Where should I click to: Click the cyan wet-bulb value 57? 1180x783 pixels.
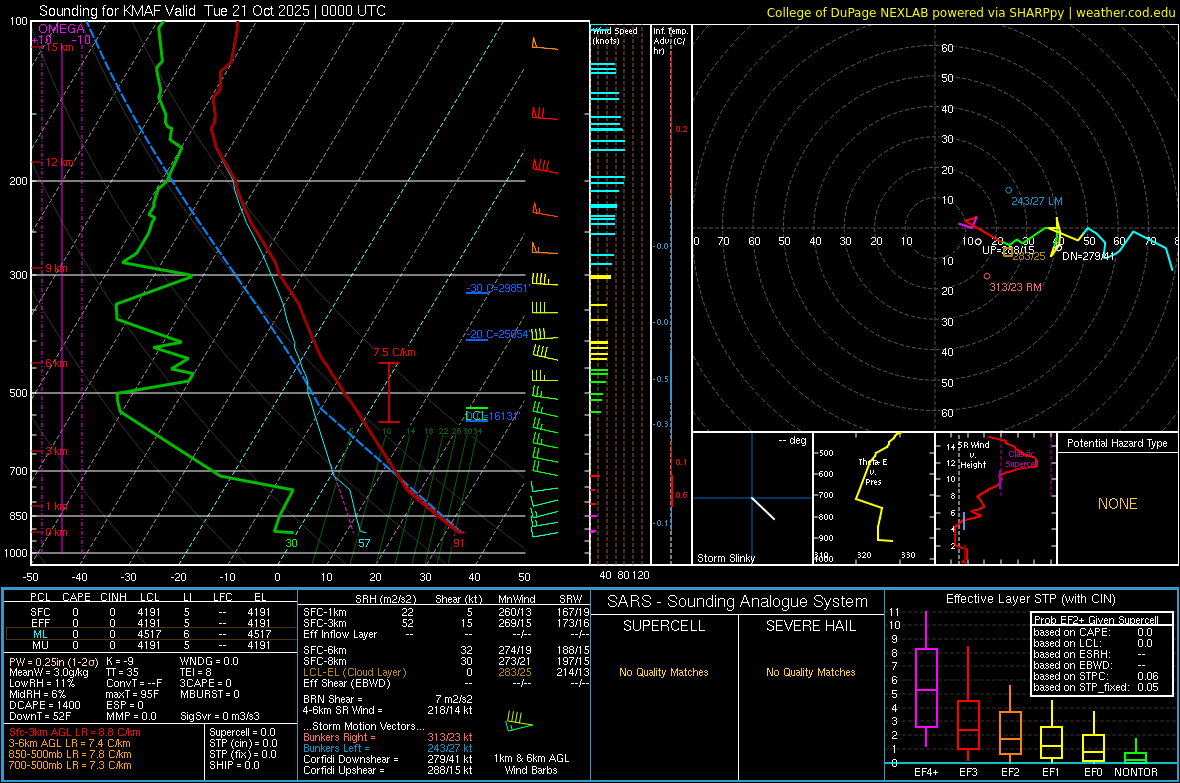(364, 543)
